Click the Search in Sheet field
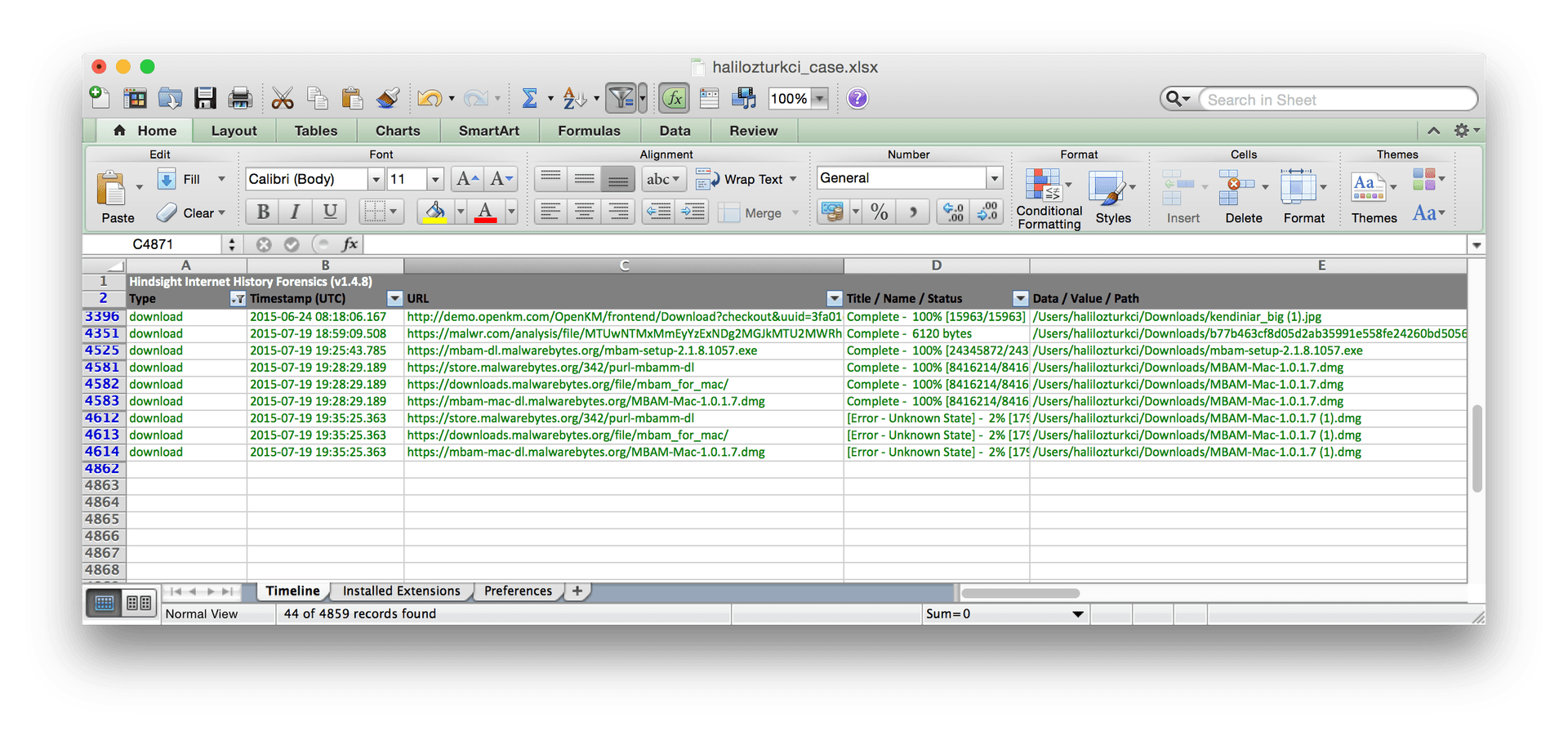The height and width of the screenshot is (736, 1568). point(1337,100)
